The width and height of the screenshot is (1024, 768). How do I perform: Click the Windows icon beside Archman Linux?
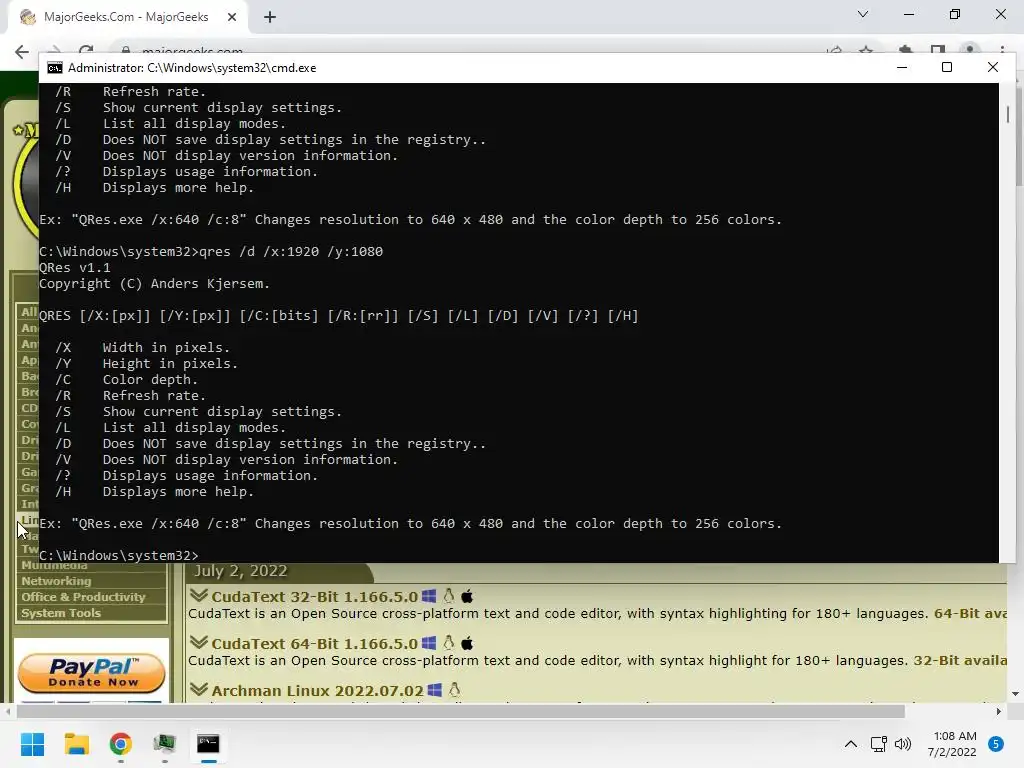(435, 690)
